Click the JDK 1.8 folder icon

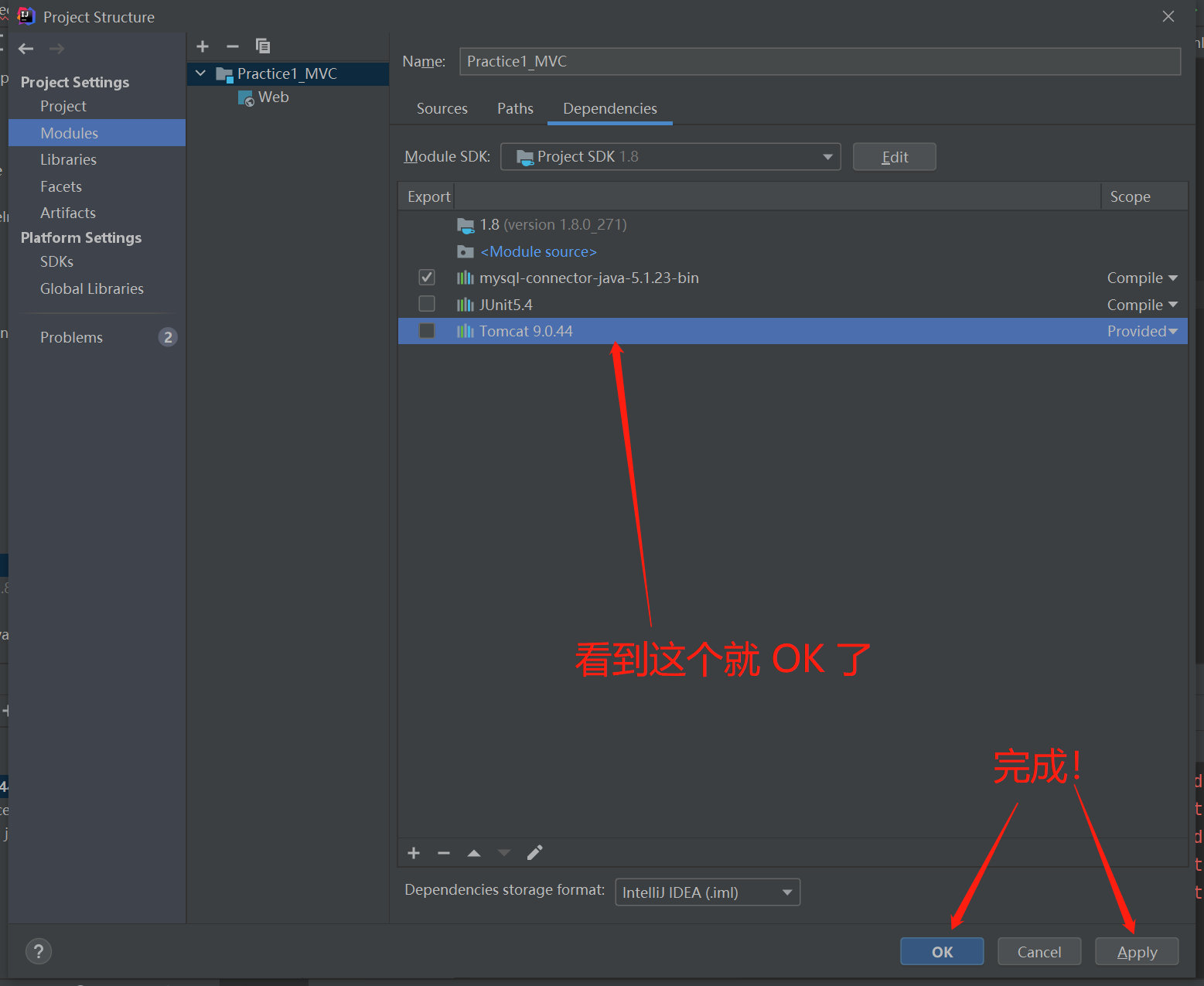point(465,225)
